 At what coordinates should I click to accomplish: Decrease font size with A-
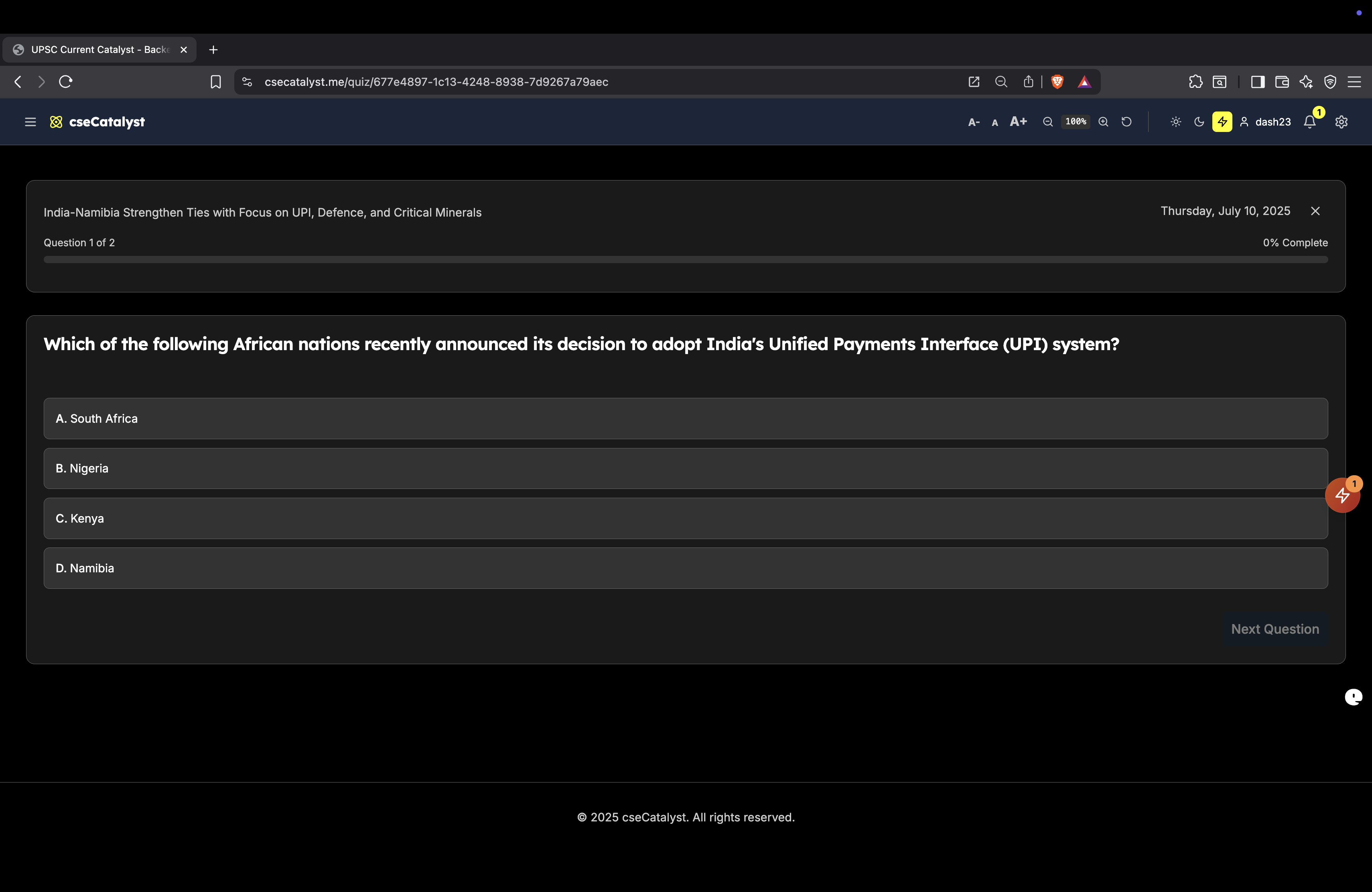point(974,122)
